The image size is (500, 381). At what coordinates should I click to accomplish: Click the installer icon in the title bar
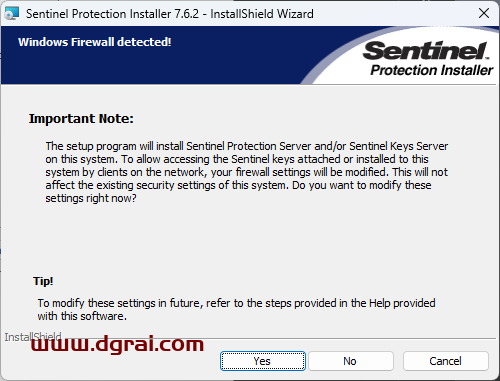pos(12,14)
